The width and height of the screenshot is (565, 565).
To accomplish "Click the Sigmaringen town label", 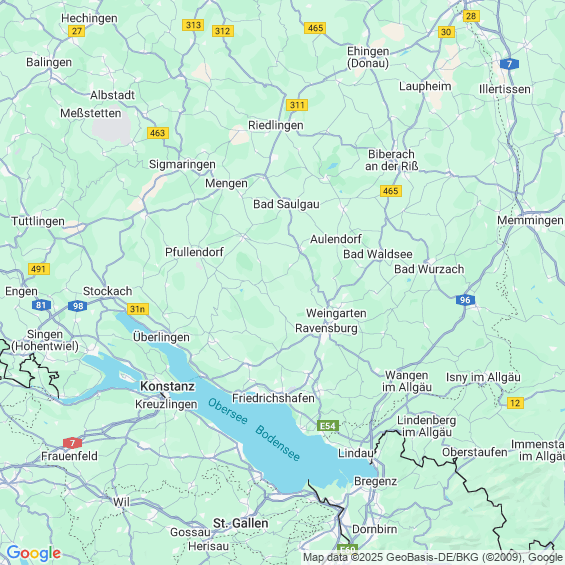I will (x=182, y=164).
